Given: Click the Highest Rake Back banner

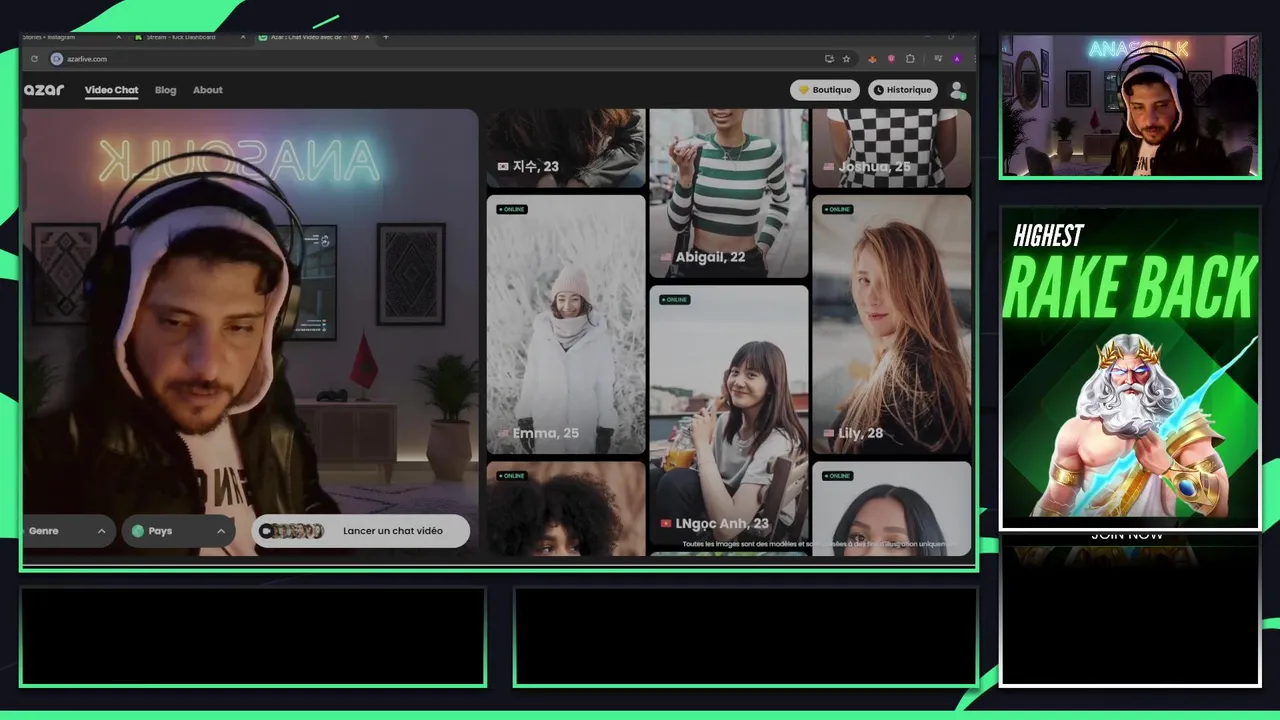Looking at the screenshot, I should pyautogui.click(x=1130, y=368).
